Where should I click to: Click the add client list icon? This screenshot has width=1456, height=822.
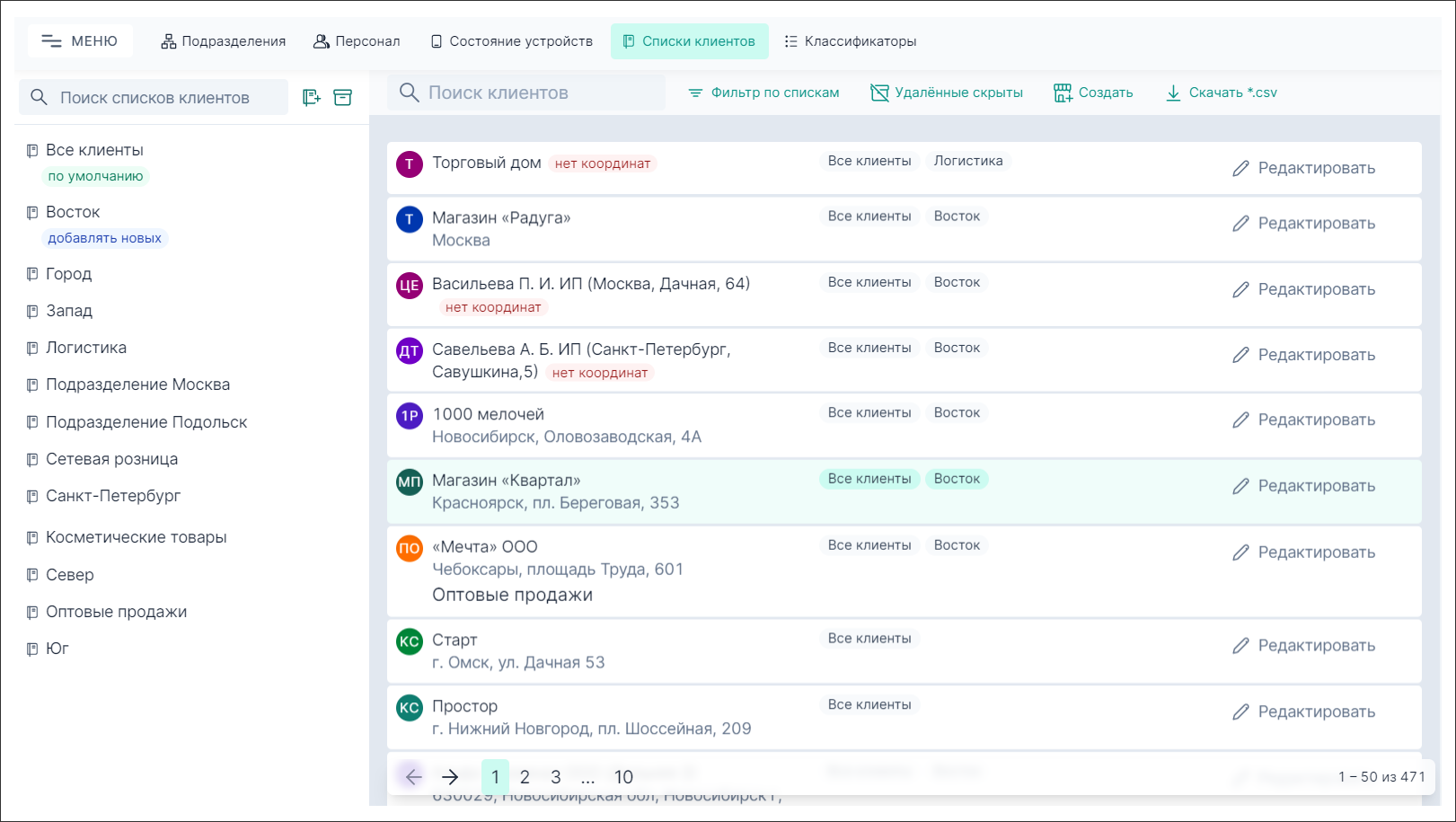click(x=311, y=97)
